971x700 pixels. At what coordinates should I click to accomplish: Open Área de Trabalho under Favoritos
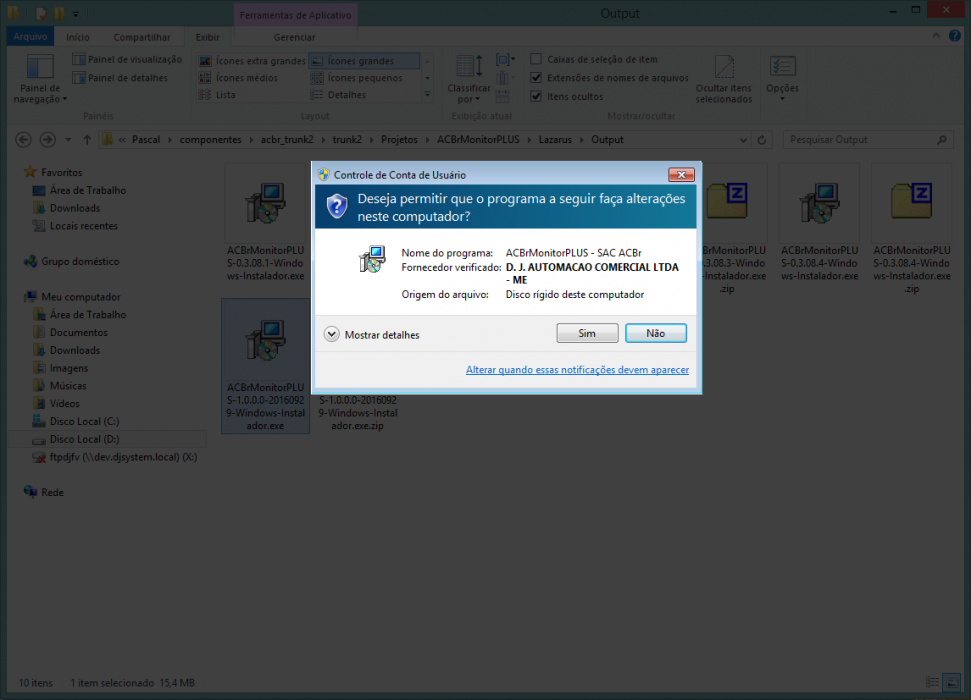88,191
